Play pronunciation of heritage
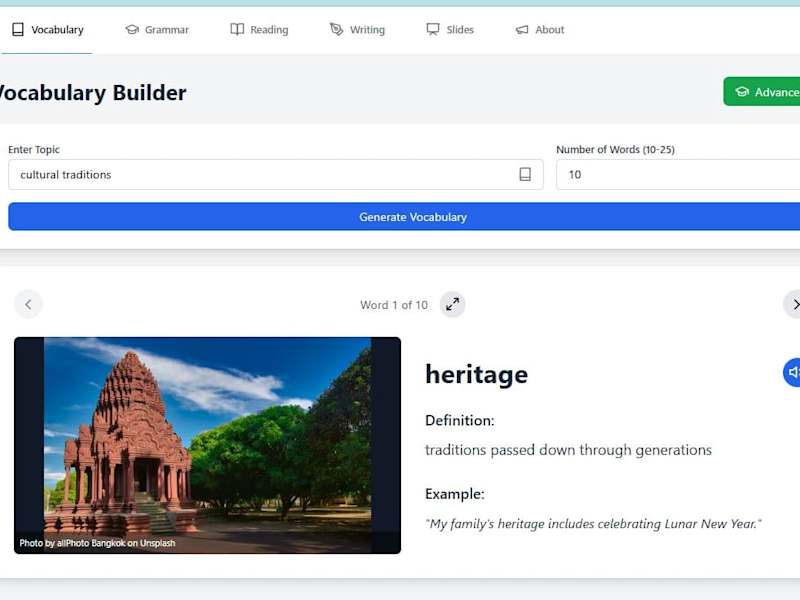This screenshot has height=600, width=800. click(792, 372)
